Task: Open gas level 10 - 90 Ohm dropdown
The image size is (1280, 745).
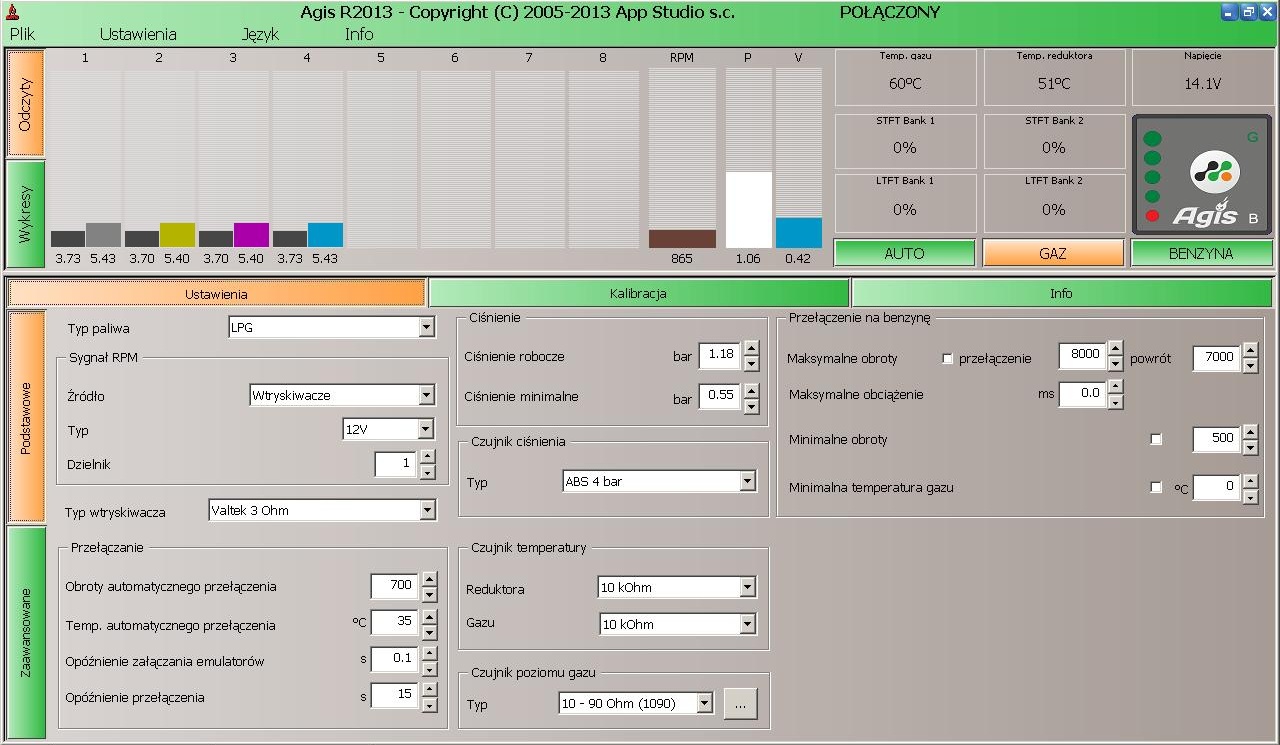Action: click(x=705, y=703)
